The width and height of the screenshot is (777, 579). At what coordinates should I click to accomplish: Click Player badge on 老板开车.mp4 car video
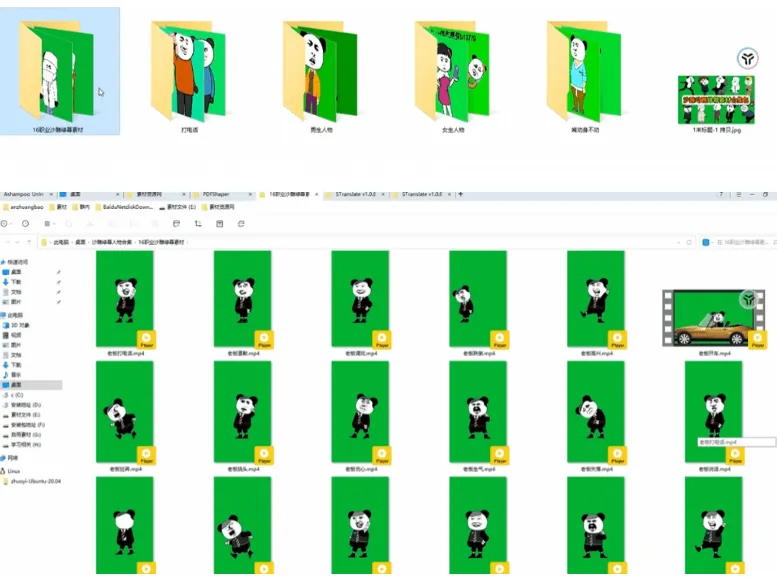tap(757, 340)
